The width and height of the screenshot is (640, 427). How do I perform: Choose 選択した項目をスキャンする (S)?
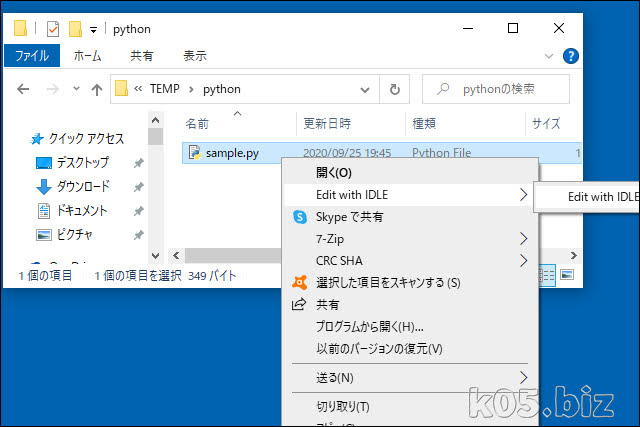click(410, 283)
